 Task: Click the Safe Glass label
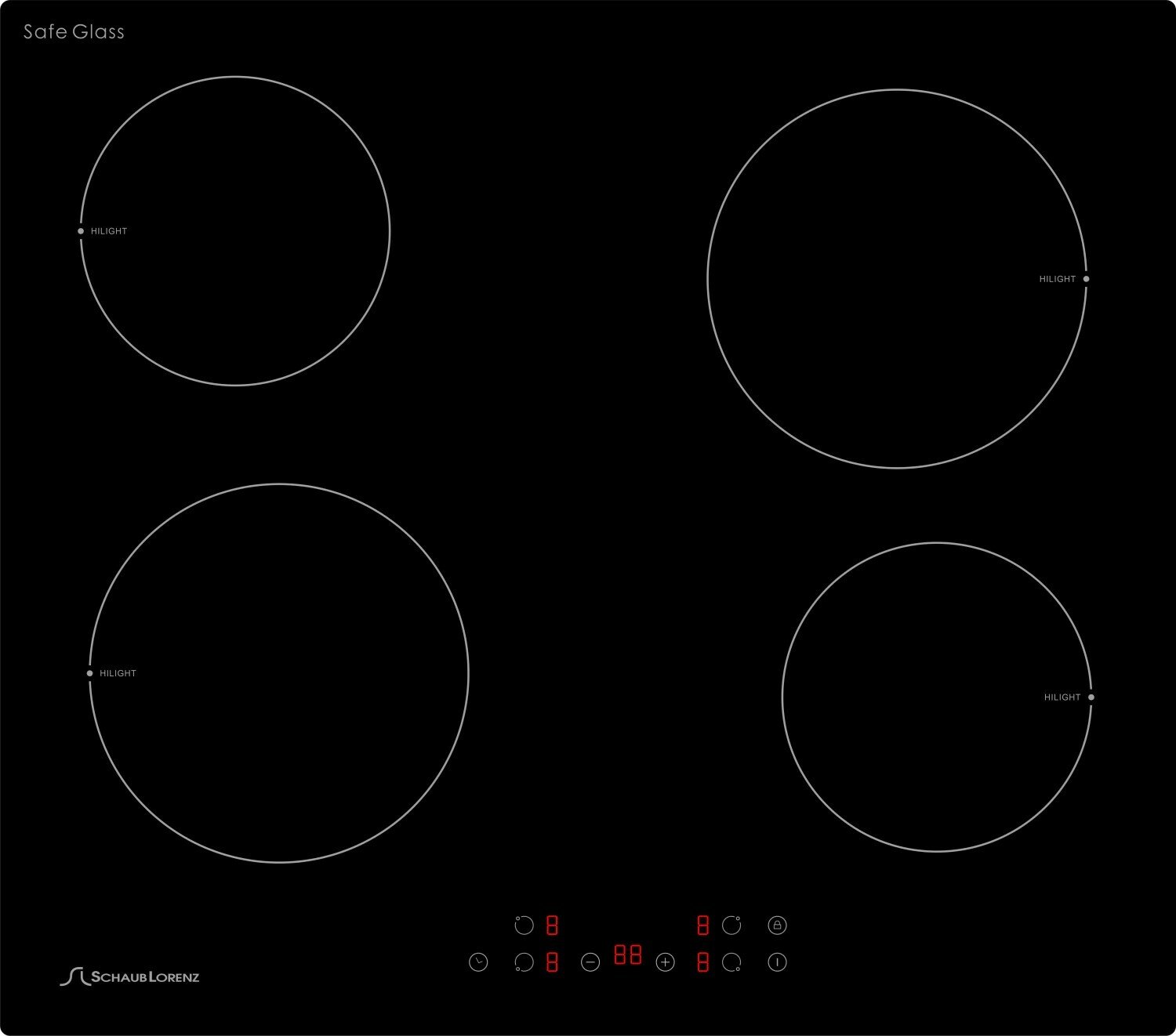(74, 32)
